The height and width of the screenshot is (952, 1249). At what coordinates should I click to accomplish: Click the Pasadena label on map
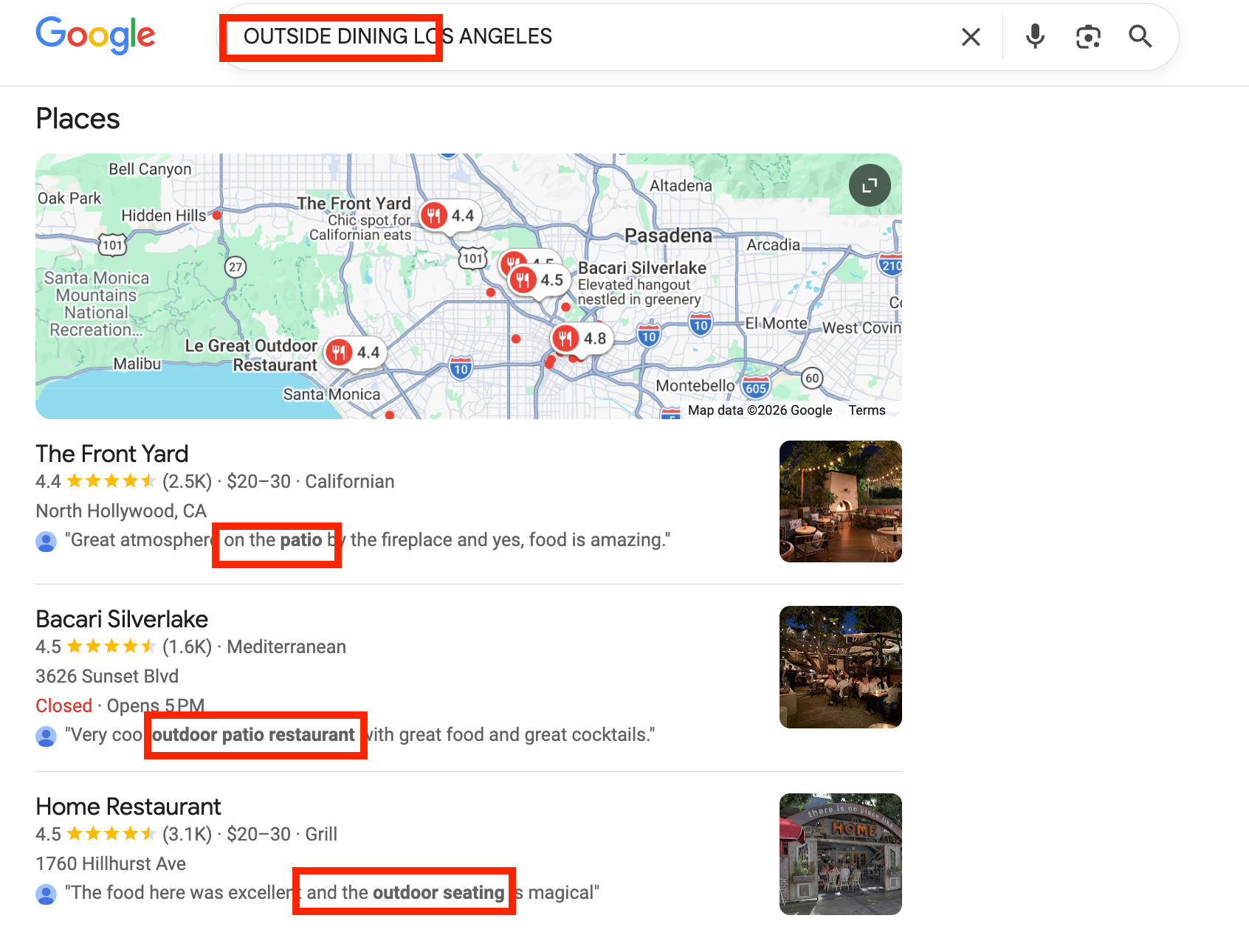668,235
